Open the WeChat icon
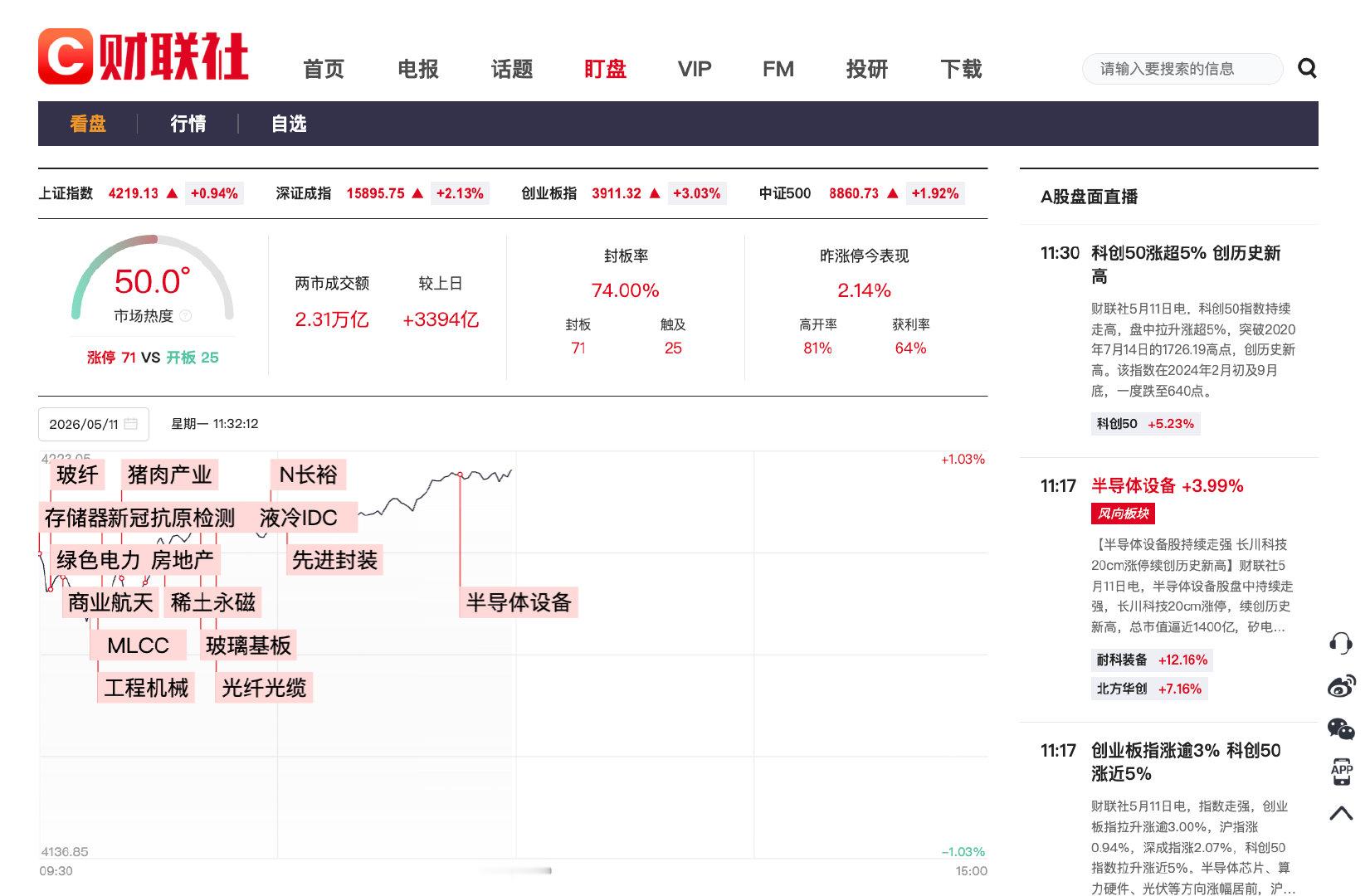 click(1341, 729)
